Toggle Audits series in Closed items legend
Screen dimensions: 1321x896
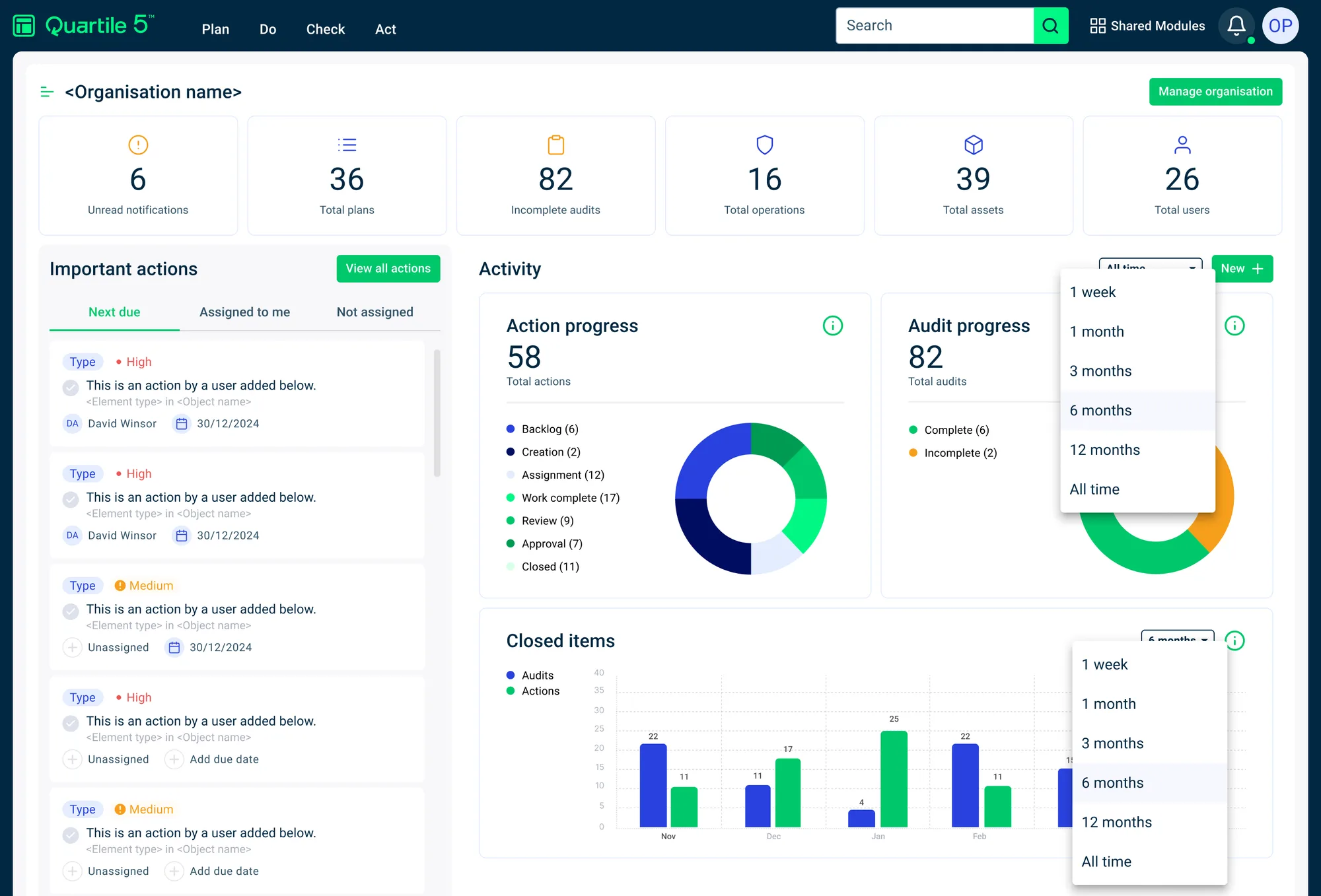pyautogui.click(x=530, y=675)
